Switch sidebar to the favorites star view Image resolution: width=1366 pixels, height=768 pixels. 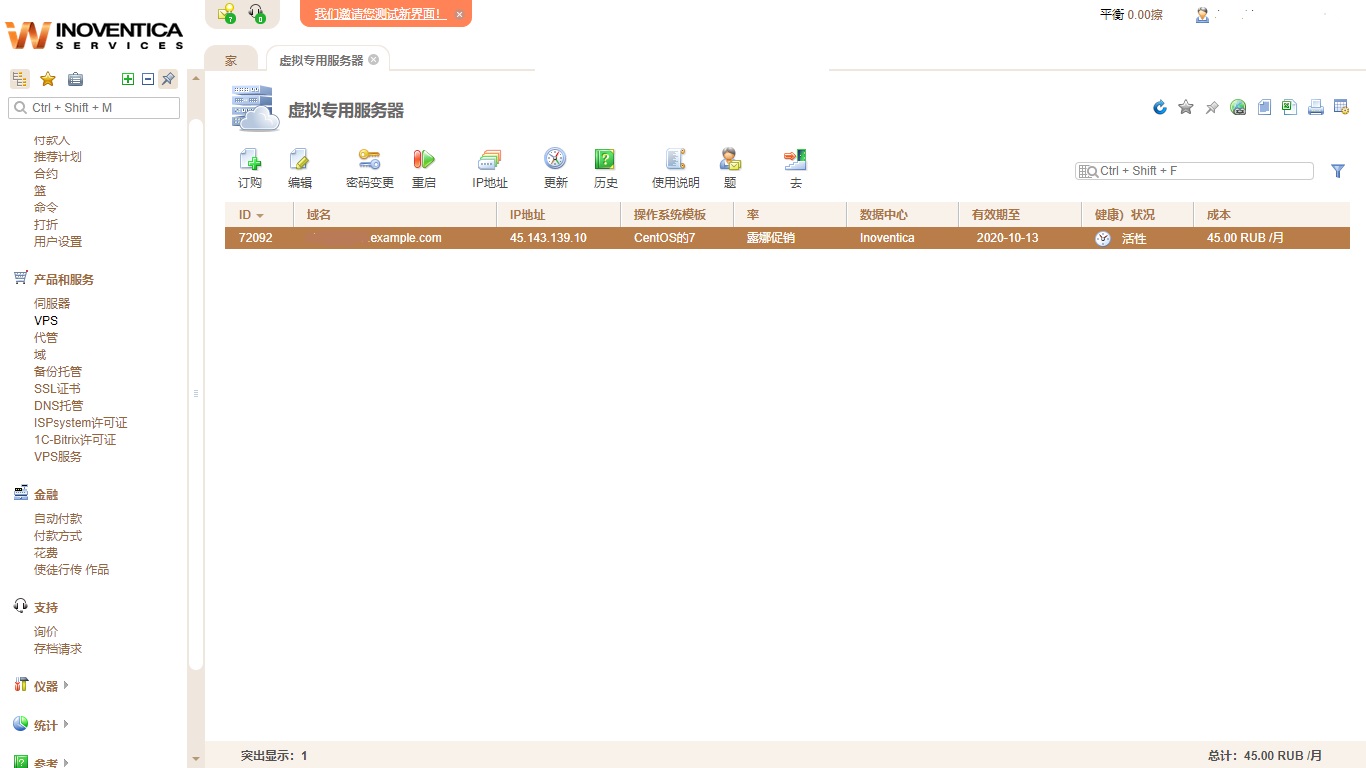[x=47, y=79]
